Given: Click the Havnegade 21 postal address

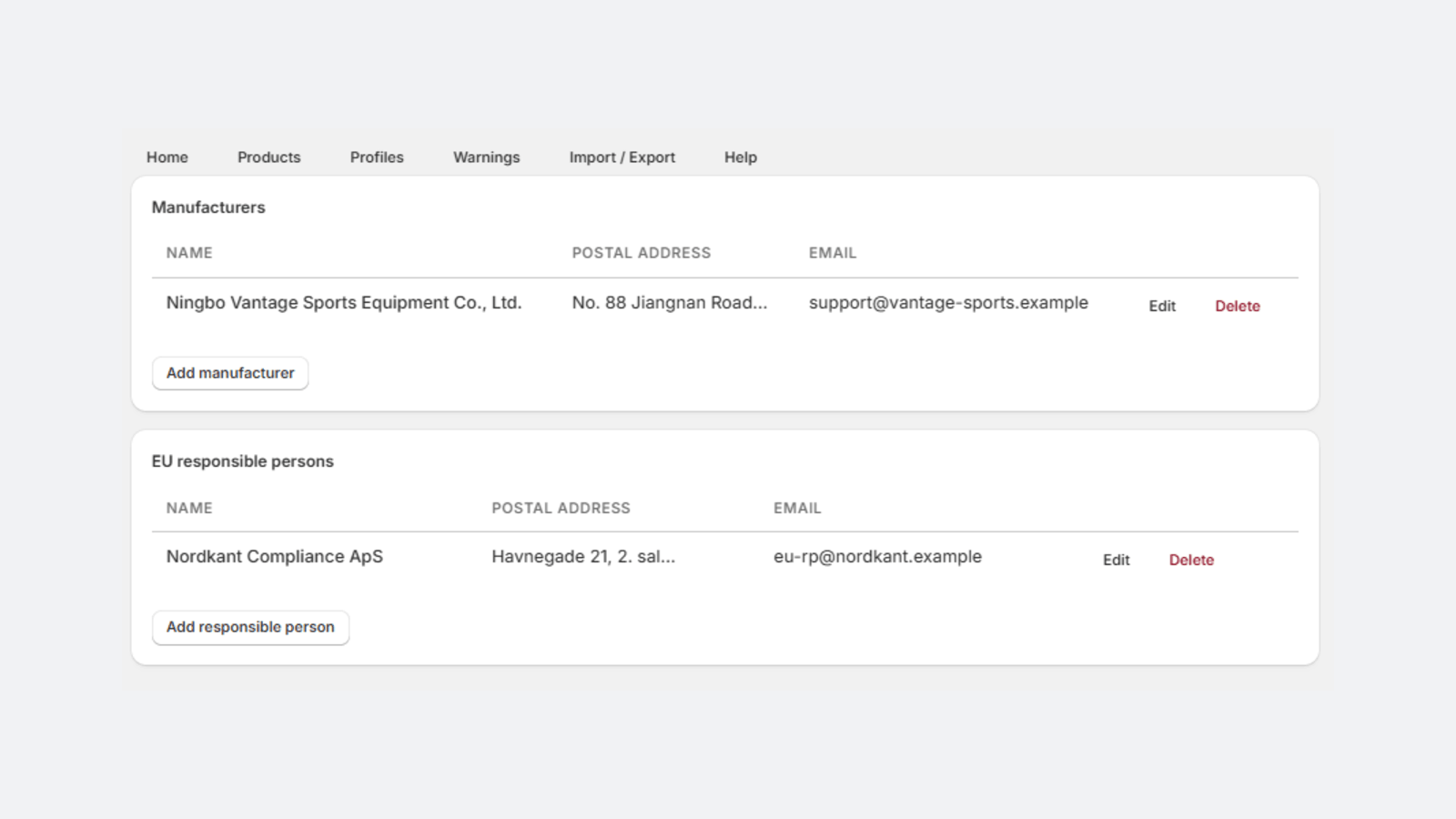Looking at the screenshot, I should [583, 557].
